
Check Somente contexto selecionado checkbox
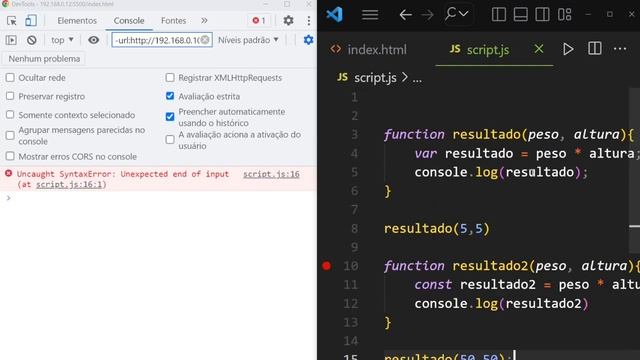[x=10, y=115]
